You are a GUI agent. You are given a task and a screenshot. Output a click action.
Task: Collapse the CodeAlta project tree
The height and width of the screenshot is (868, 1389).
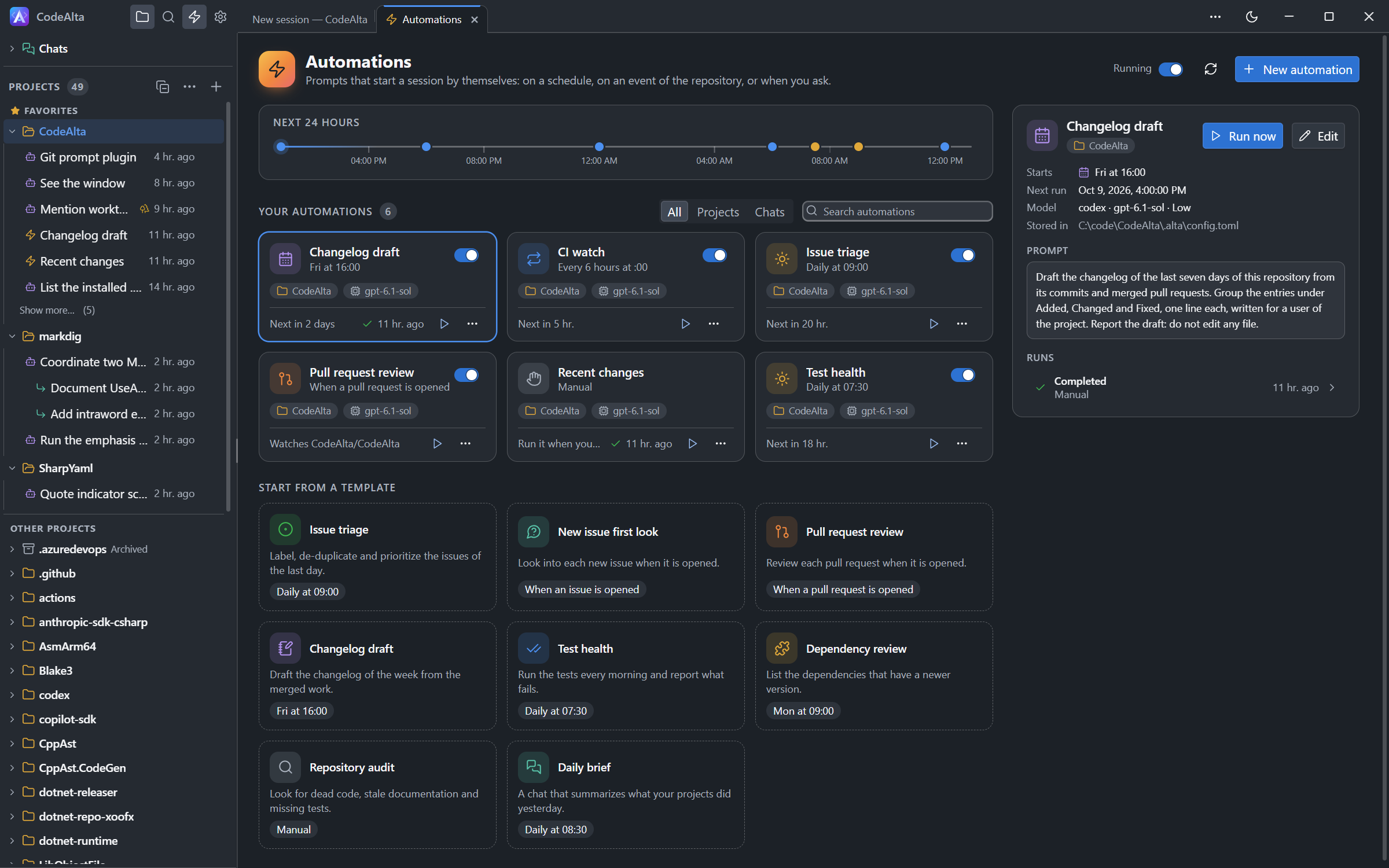click(12, 131)
